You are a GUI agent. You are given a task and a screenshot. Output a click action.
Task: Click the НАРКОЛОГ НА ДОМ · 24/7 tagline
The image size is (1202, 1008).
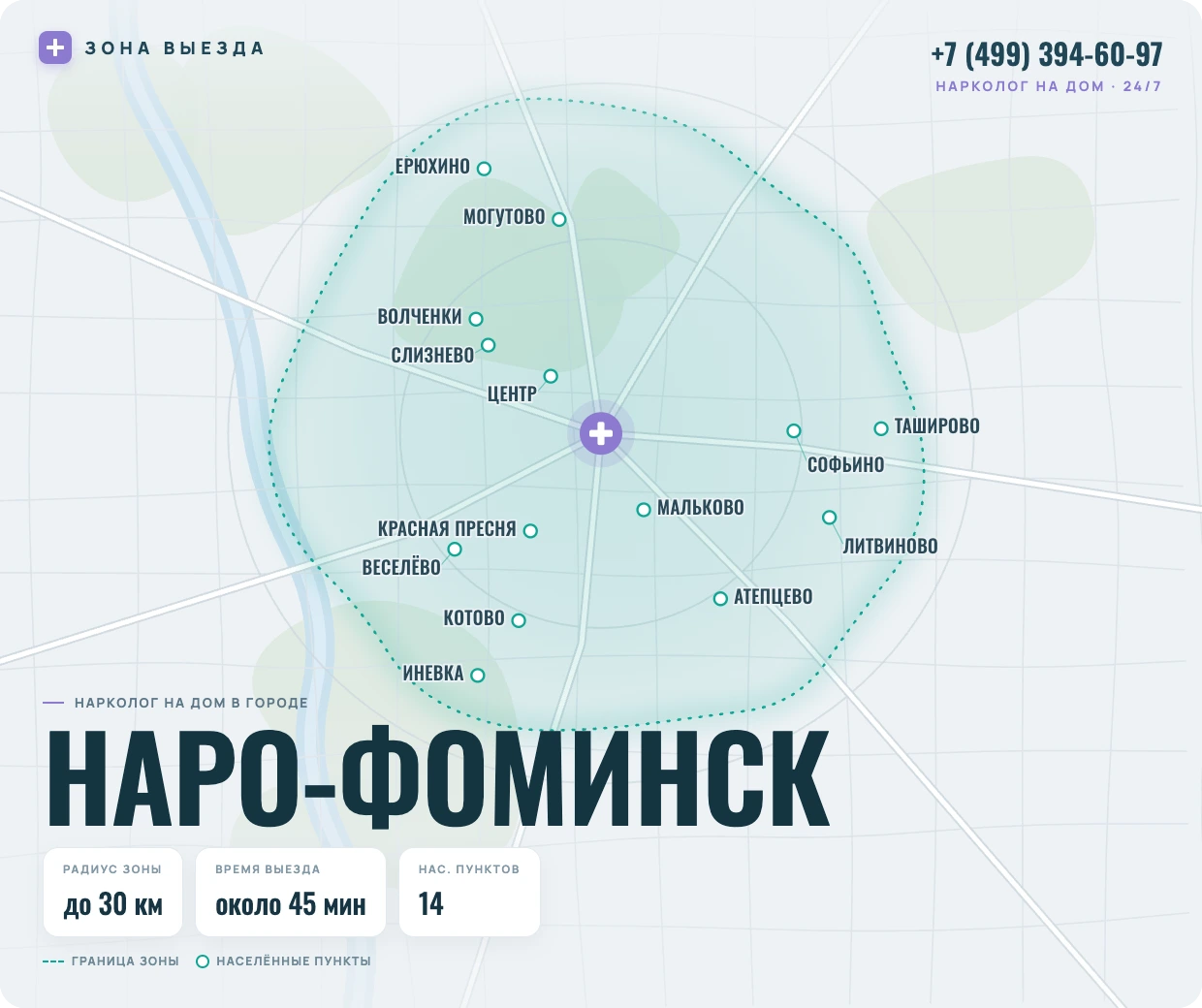point(1049,86)
